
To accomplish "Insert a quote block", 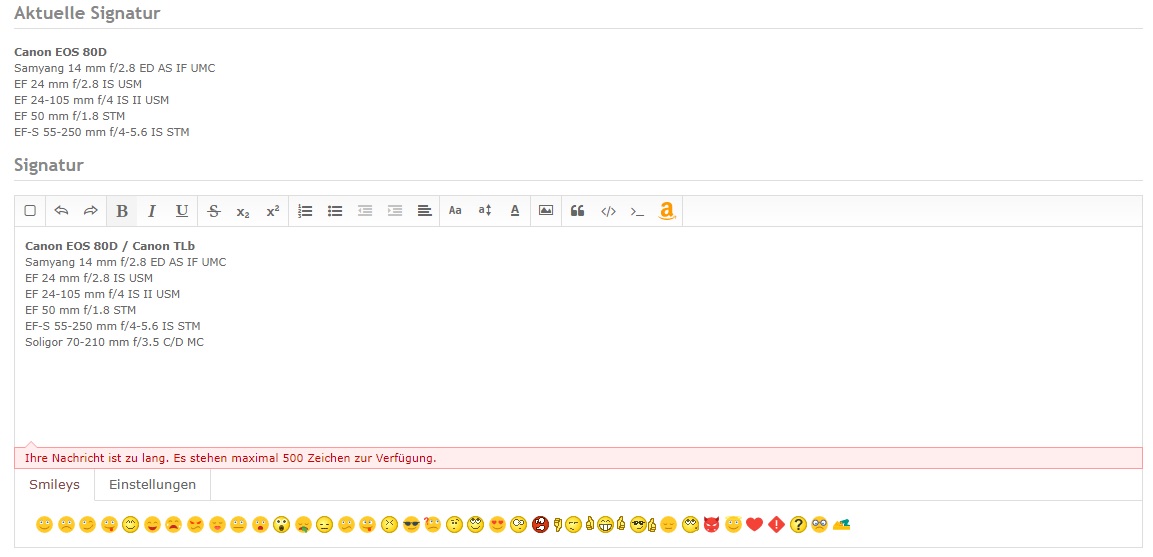I will (x=578, y=211).
